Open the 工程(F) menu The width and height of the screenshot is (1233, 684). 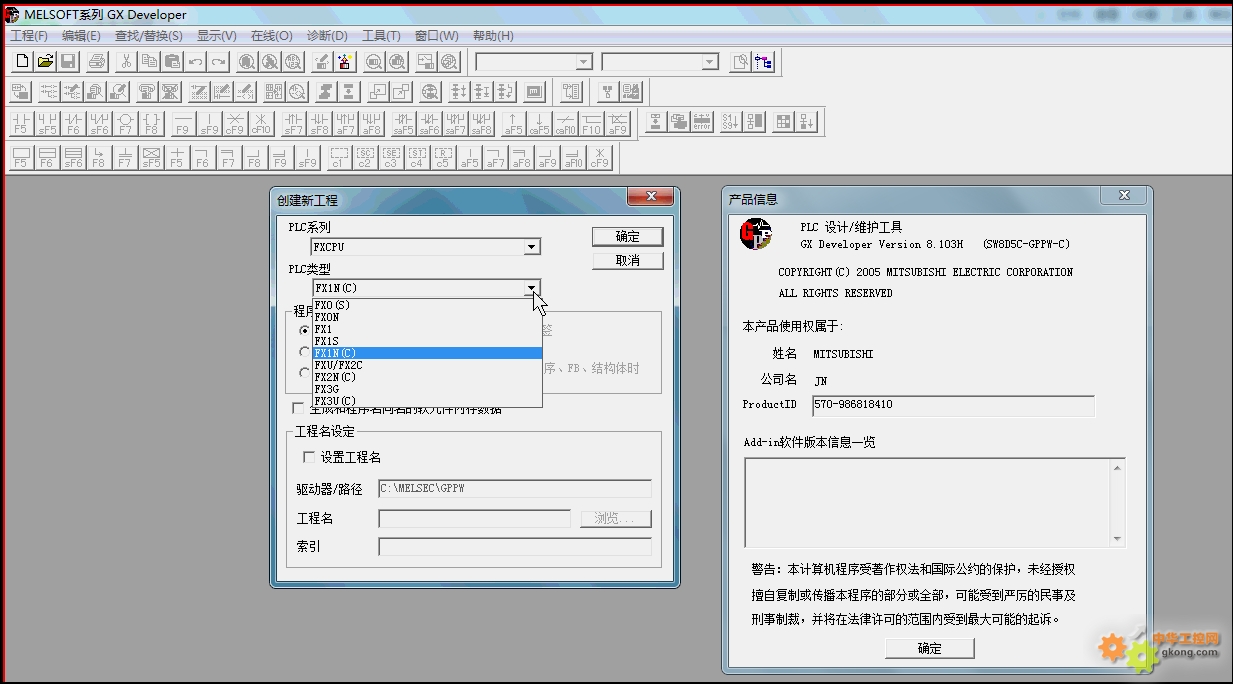[29, 36]
